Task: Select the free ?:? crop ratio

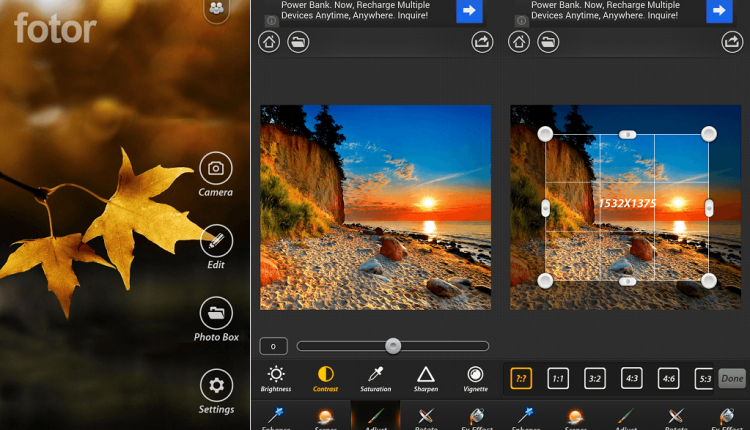Action: click(x=521, y=378)
